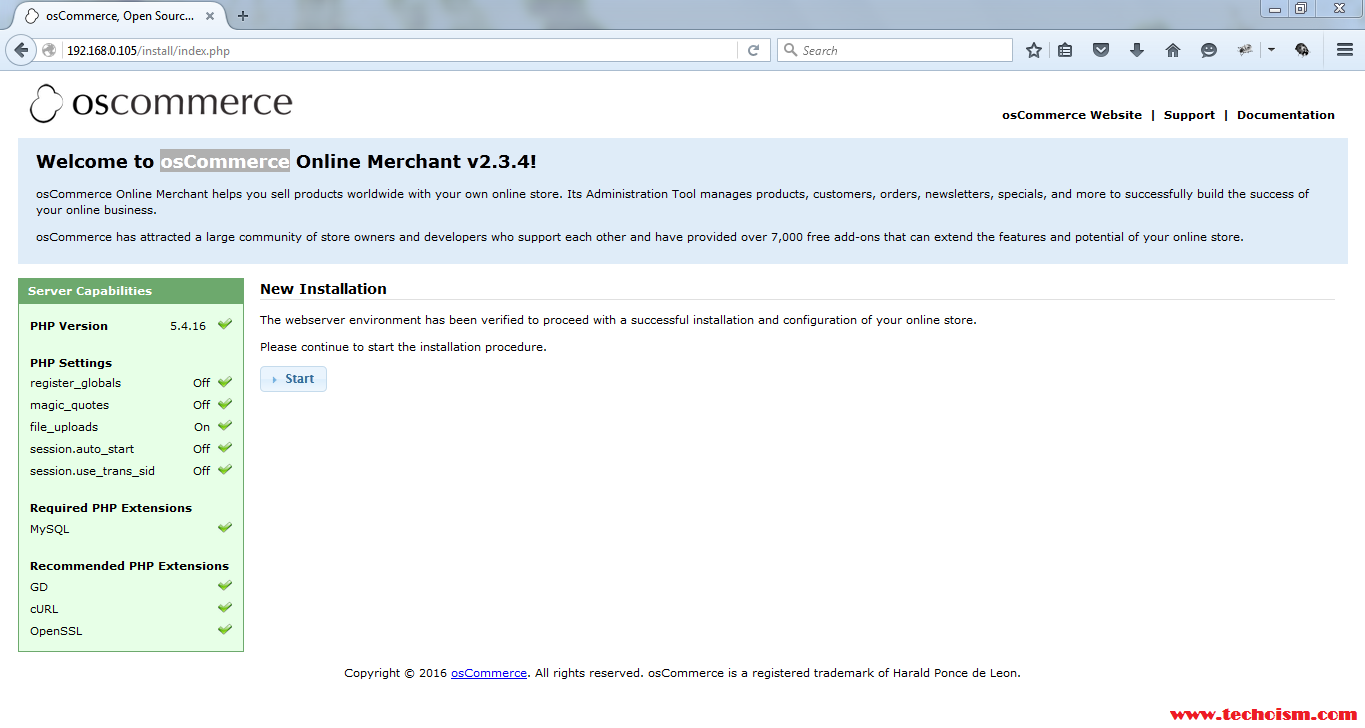Image resolution: width=1365 pixels, height=728 pixels.
Task: Click the Pocket save icon
Action: 1101,50
